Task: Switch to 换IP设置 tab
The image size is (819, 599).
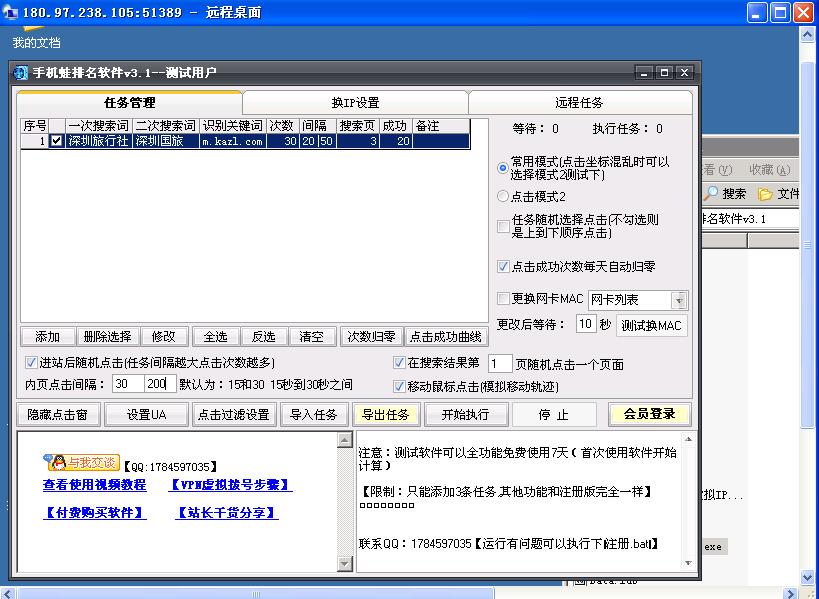Action: click(x=355, y=103)
